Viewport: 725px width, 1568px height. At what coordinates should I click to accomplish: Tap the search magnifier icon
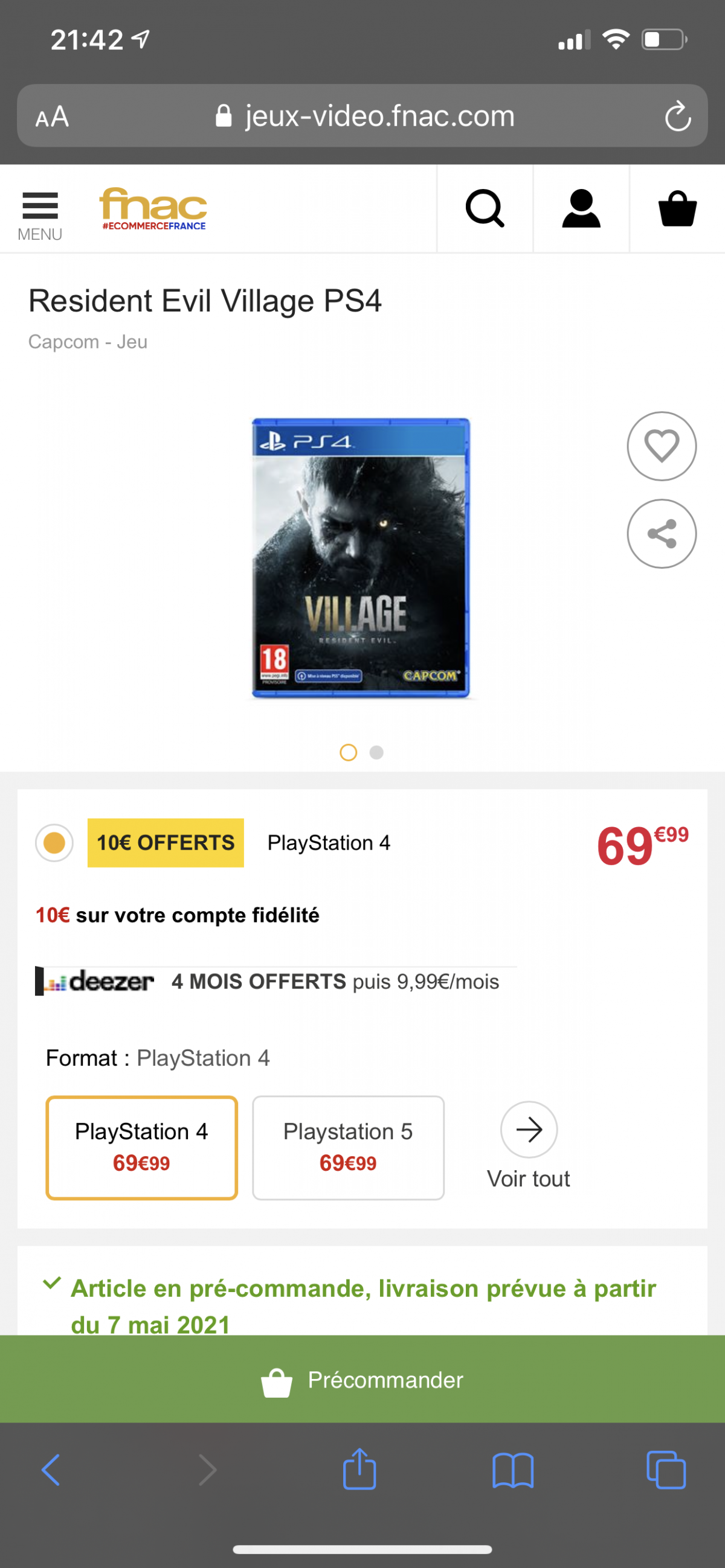pos(485,208)
